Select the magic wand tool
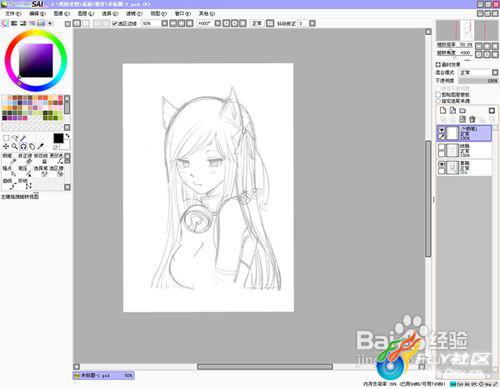This screenshot has width=500, height=388. 23,138
